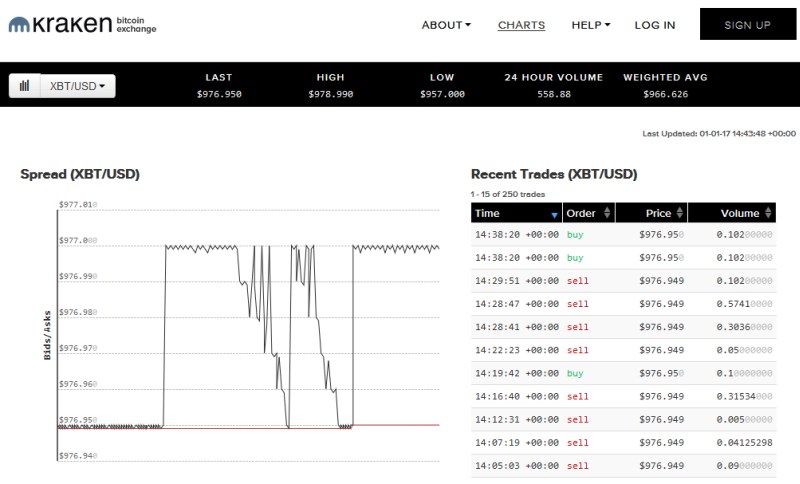800x484 pixels.
Task: Sort trades using Order column arrows
Action: point(606,213)
